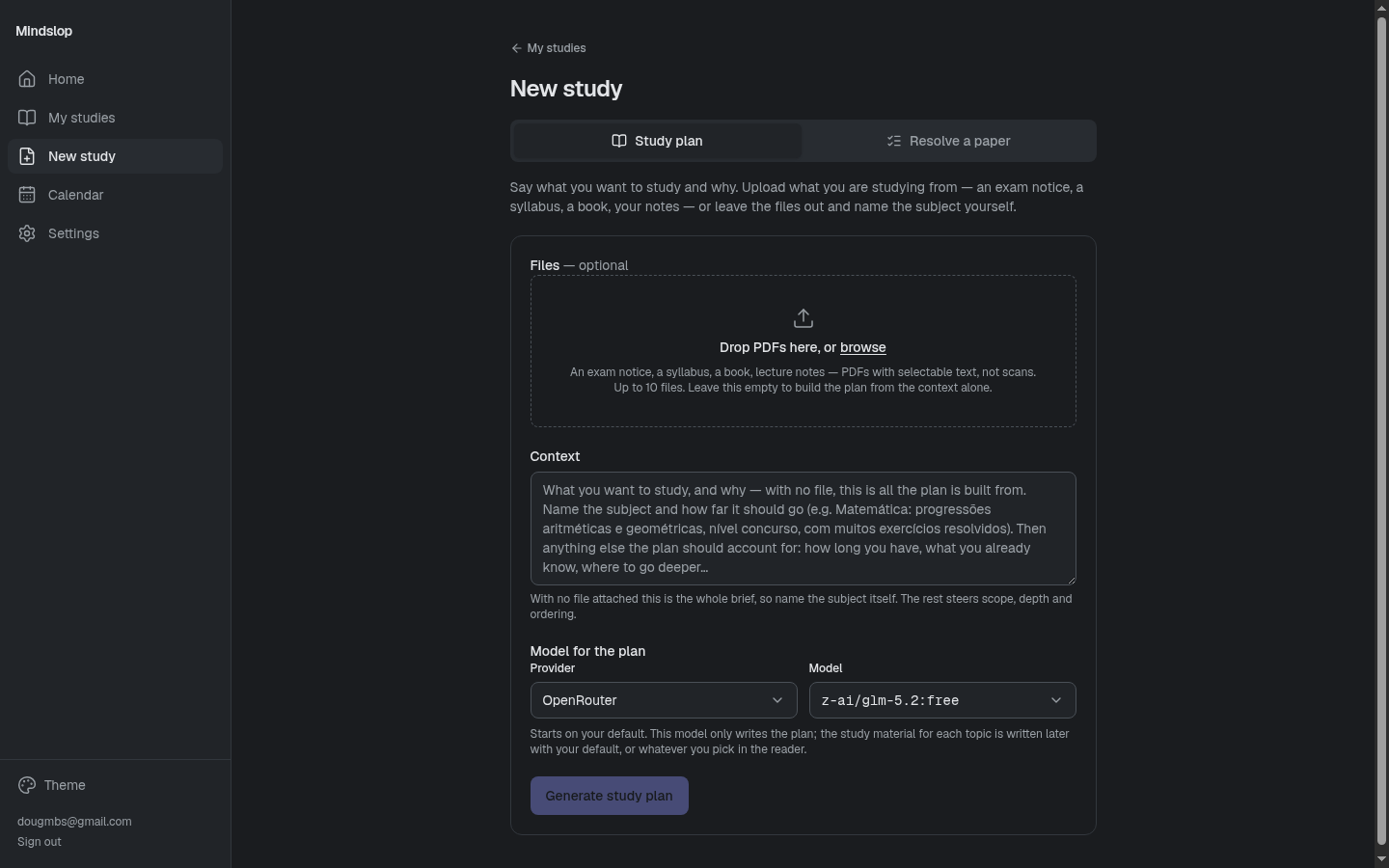This screenshot has height=868, width=1389.
Task: Expand the OpenRouter provider dropdown
Action: [664, 700]
